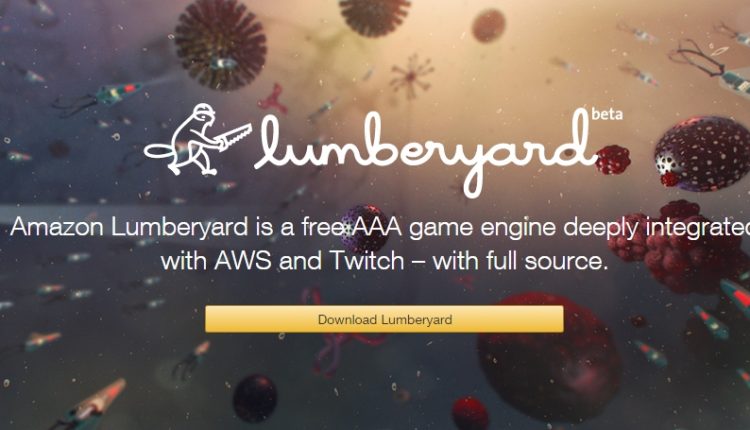This screenshot has width=750, height=430.
Task: Click the beaver mascot with saw icon
Action: (x=198, y=139)
